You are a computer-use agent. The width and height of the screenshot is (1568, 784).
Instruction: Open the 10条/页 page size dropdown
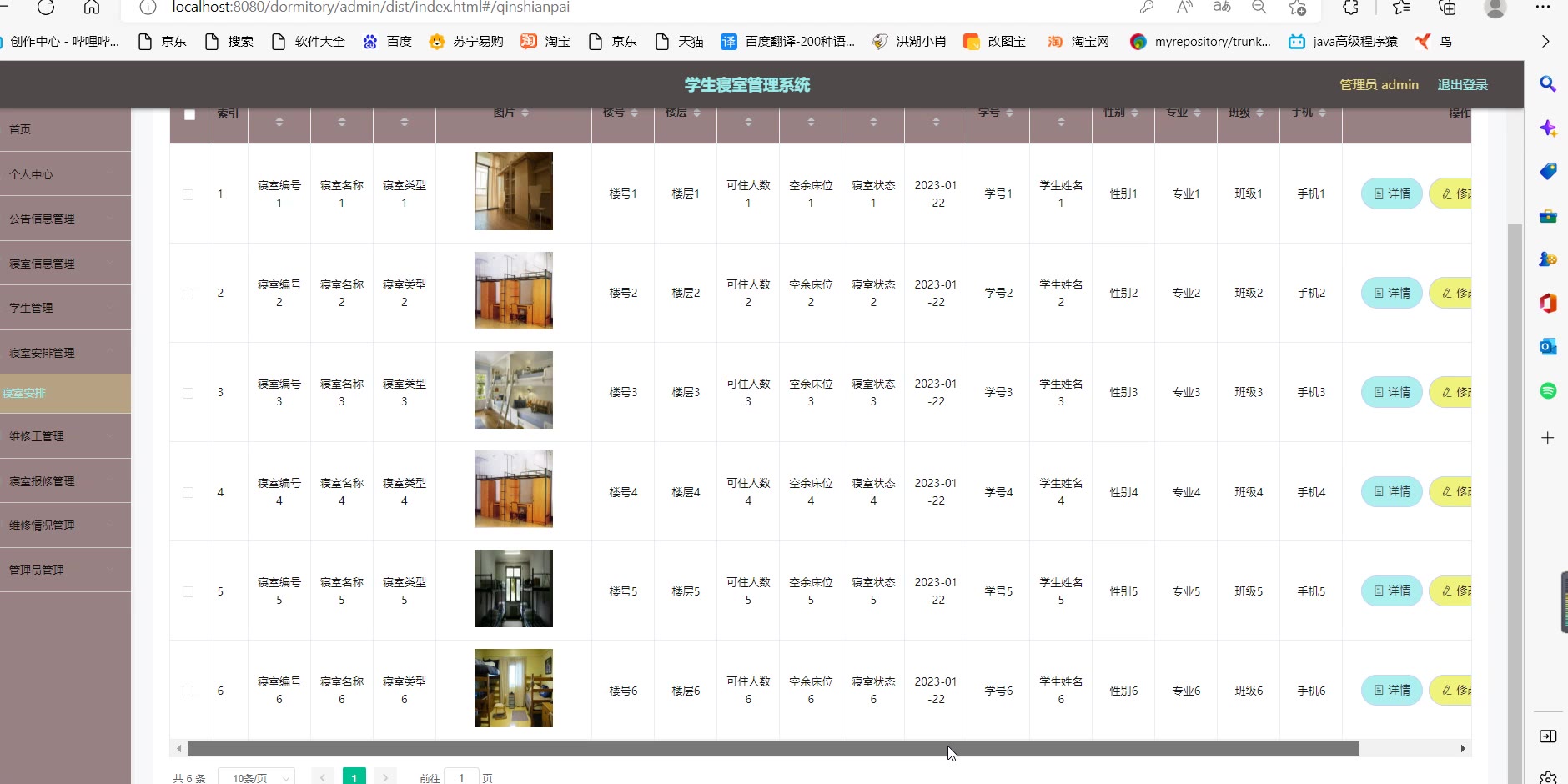coord(256,777)
